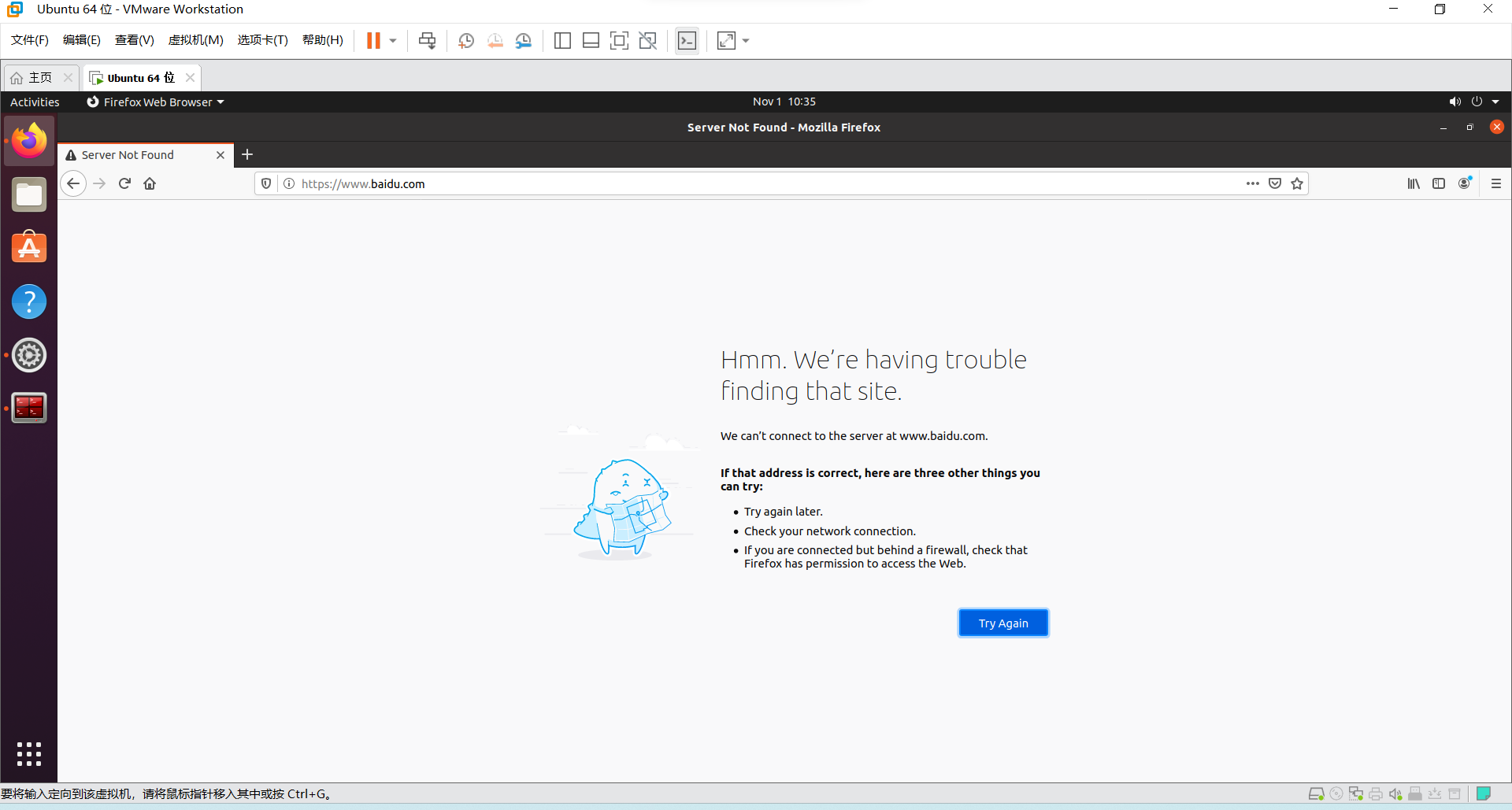Screen dimensions: 1512x810
Task: Save page to Pocket icon
Action: pyautogui.click(x=1275, y=183)
